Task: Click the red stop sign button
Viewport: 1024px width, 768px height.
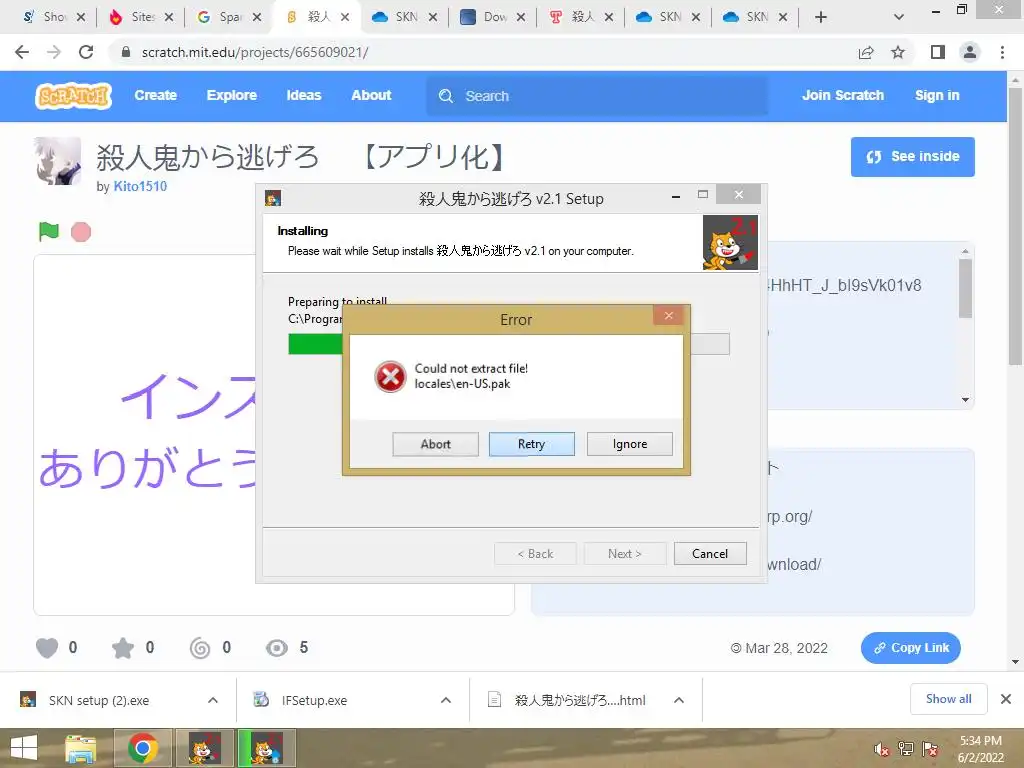Action: coord(81,232)
